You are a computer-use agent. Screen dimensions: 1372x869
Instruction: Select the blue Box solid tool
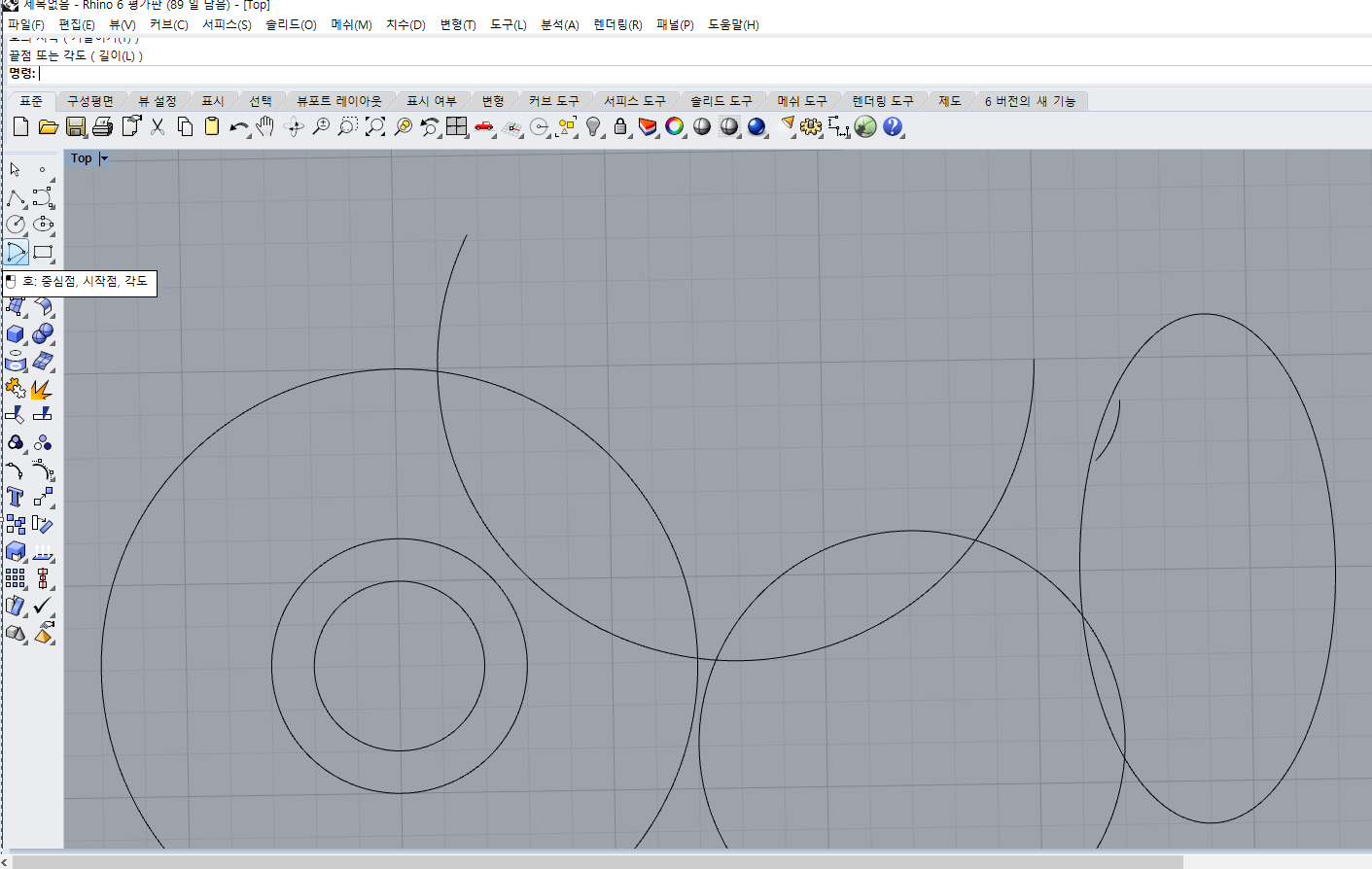click(x=16, y=333)
